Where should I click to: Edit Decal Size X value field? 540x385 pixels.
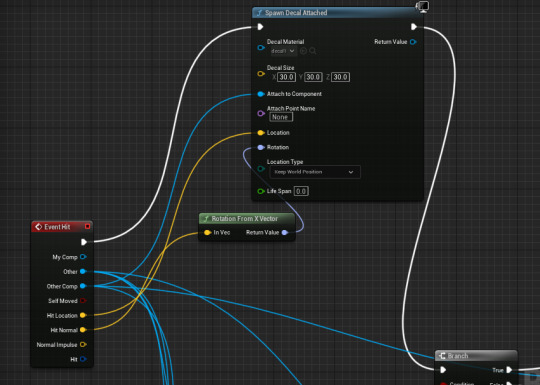click(x=287, y=77)
